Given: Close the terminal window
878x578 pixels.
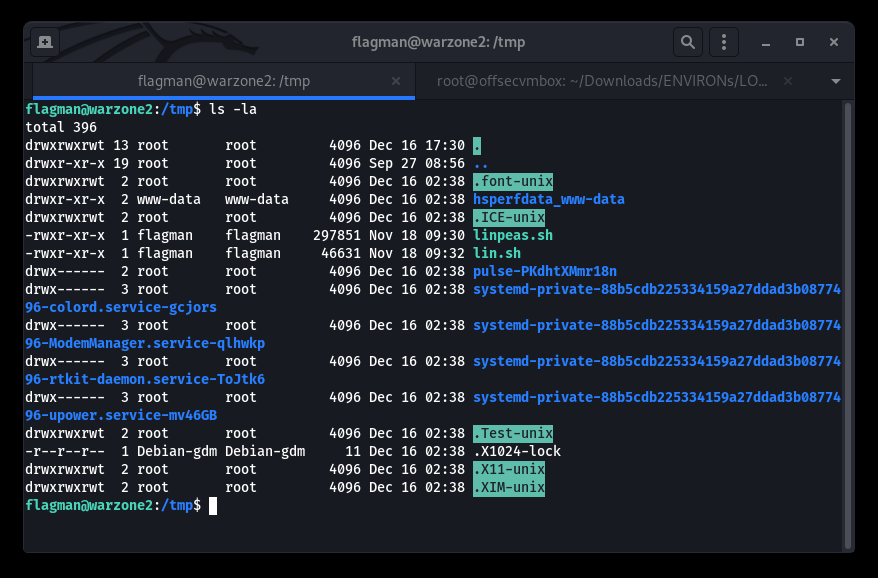Looking at the screenshot, I should 834,42.
